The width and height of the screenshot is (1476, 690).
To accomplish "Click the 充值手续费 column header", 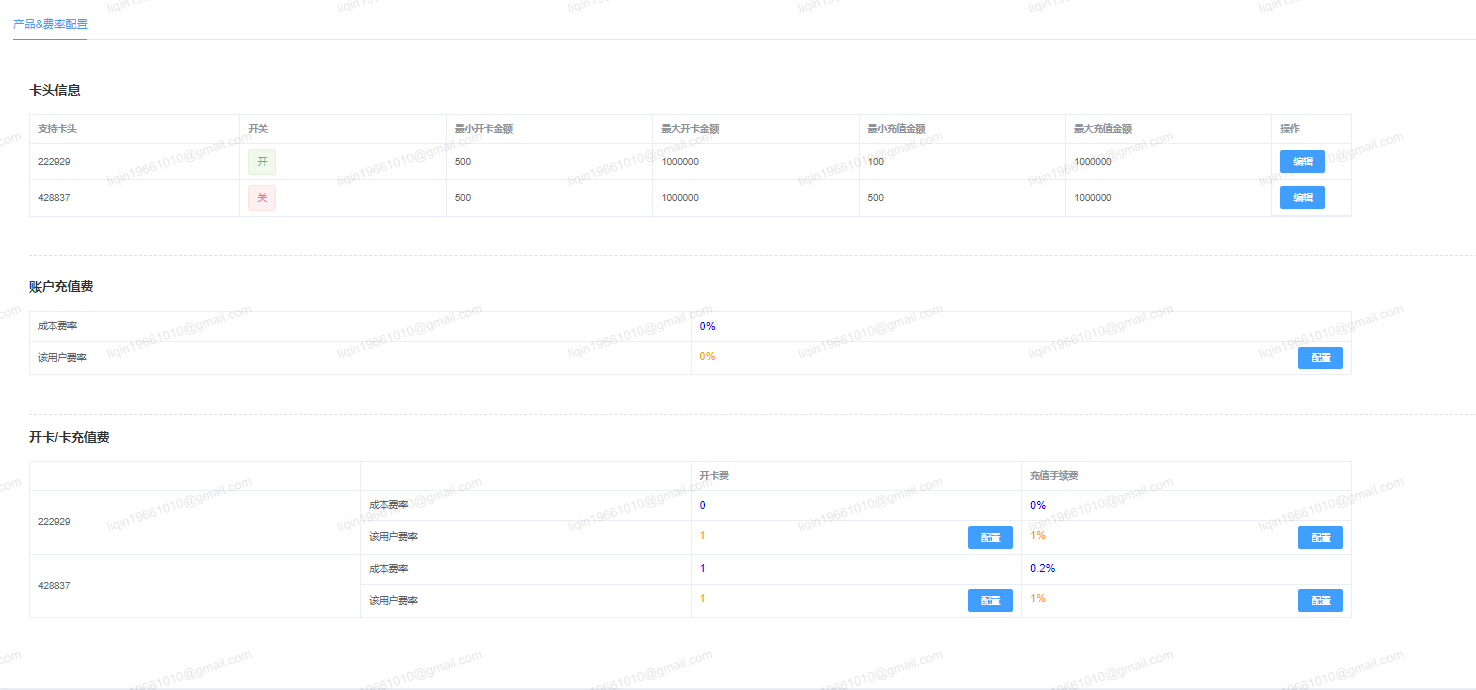I will point(1054,476).
